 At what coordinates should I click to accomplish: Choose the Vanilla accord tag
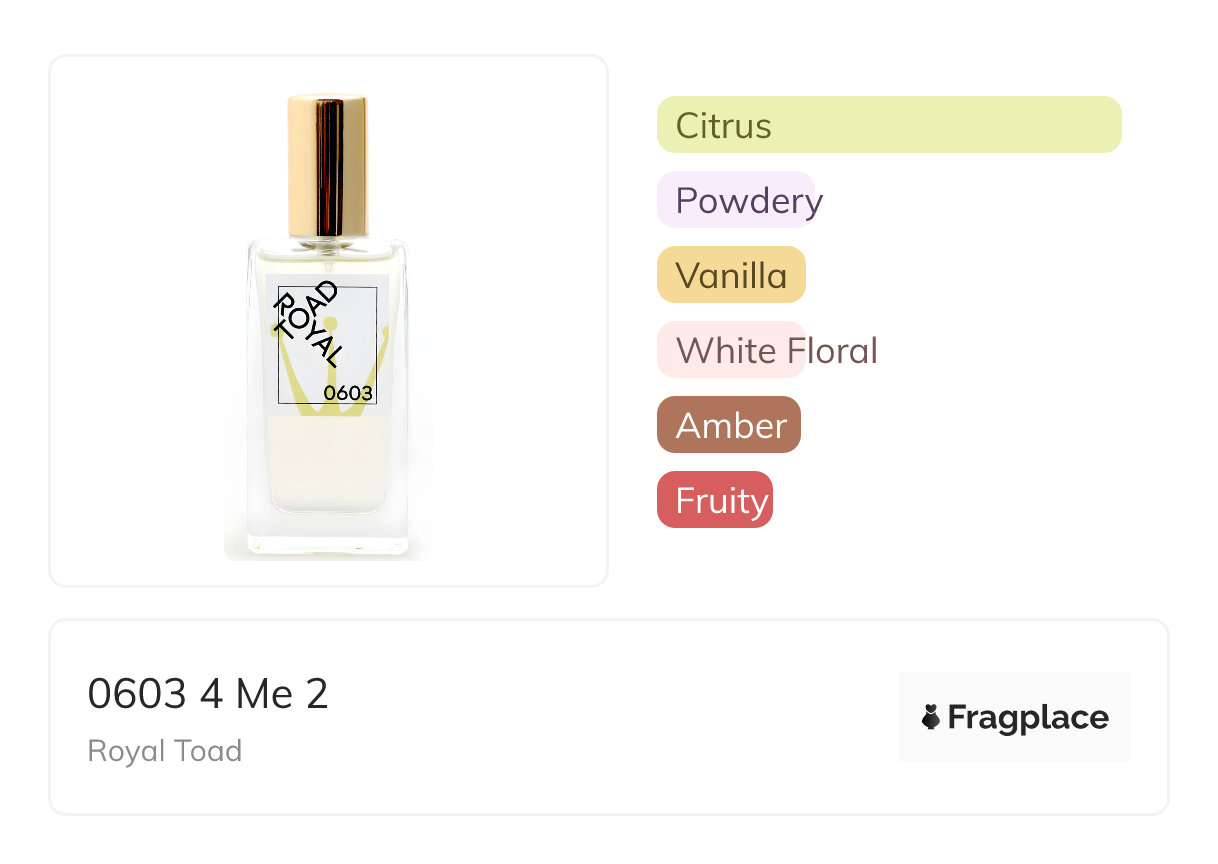click(x=731, y=275)
